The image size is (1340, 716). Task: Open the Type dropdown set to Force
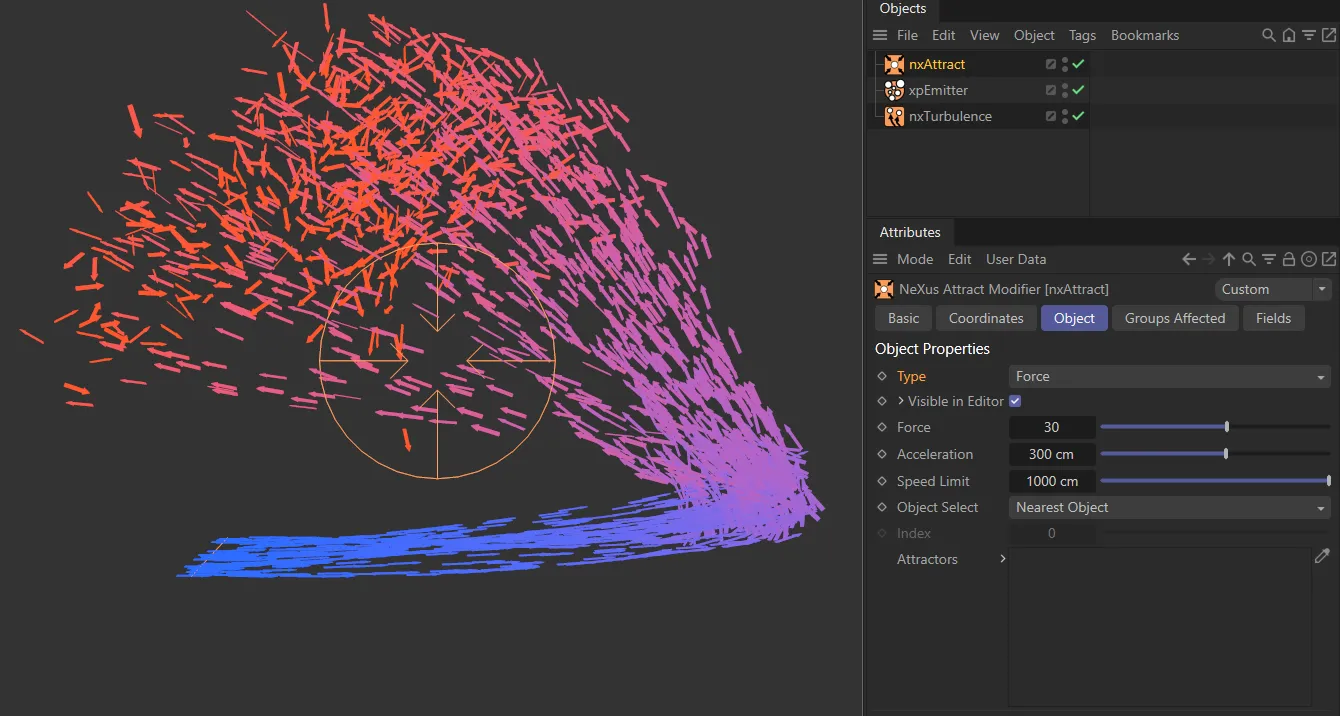(1168, 376)
